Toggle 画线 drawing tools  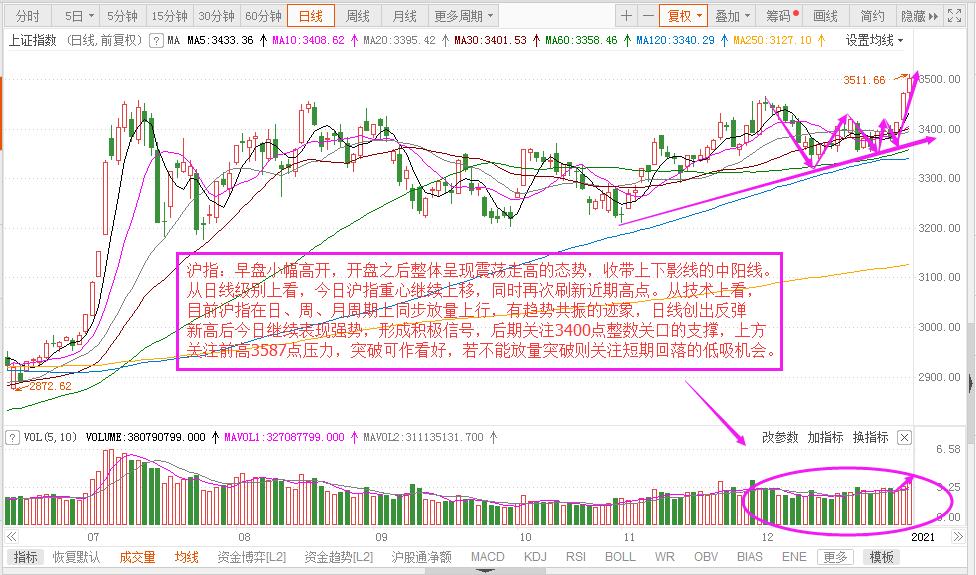pyautogui.click(x=825, y=16)
